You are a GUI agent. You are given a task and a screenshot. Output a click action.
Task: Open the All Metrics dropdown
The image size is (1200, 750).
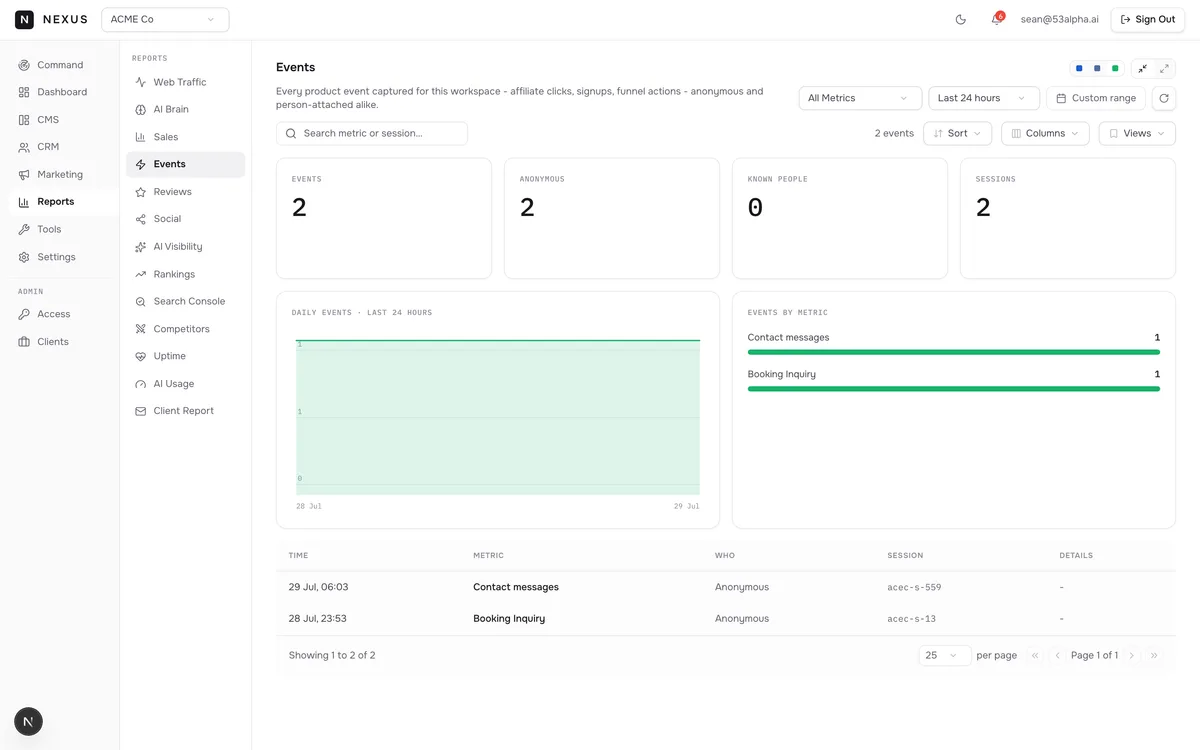tap(860, 98)
